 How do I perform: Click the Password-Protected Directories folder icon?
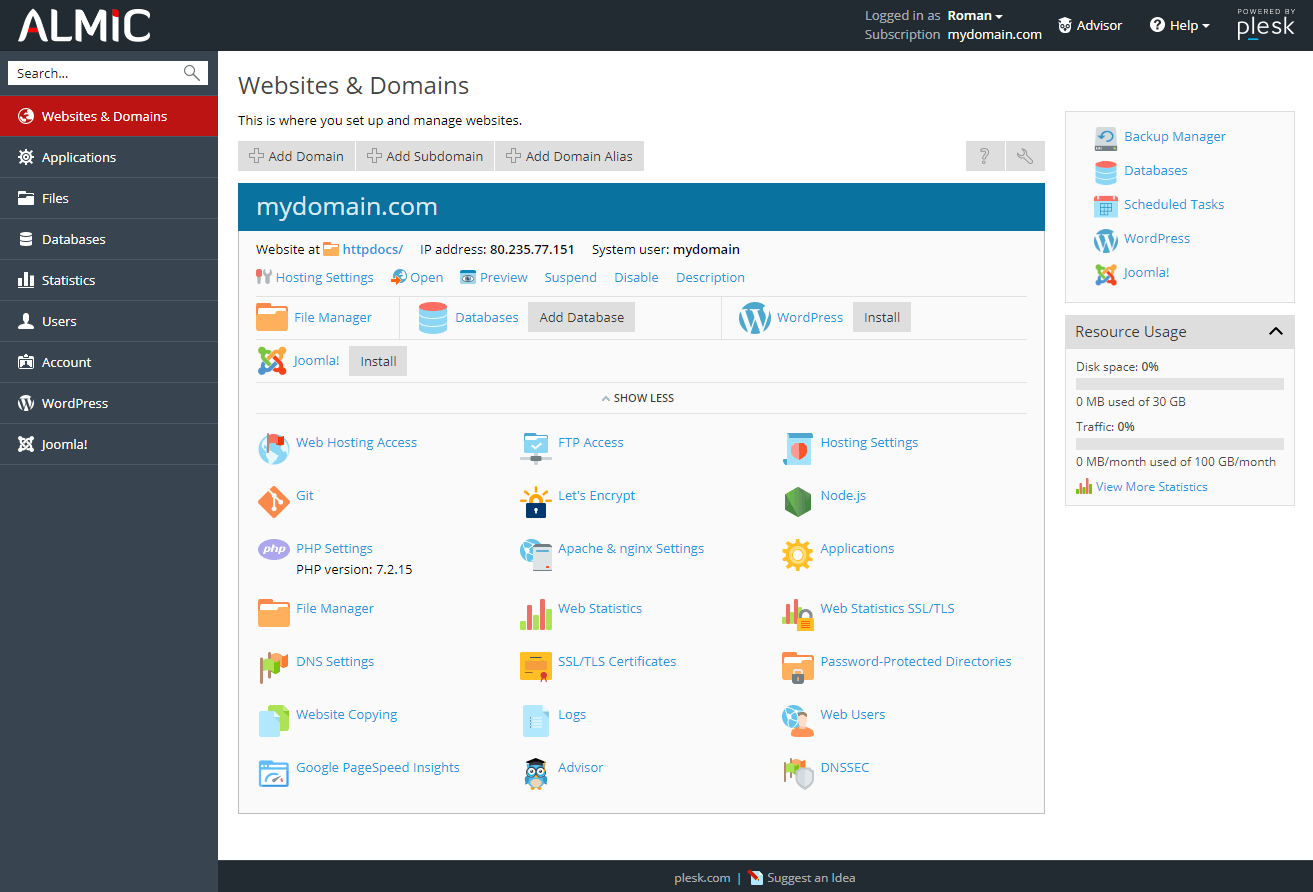click(797, 667)
